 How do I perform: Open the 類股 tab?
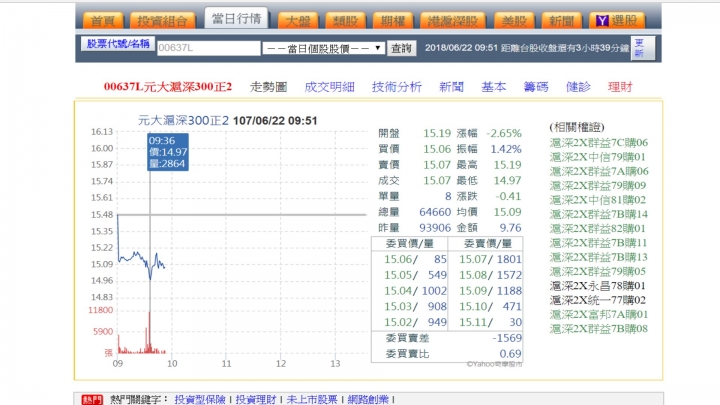coord(345,21)
